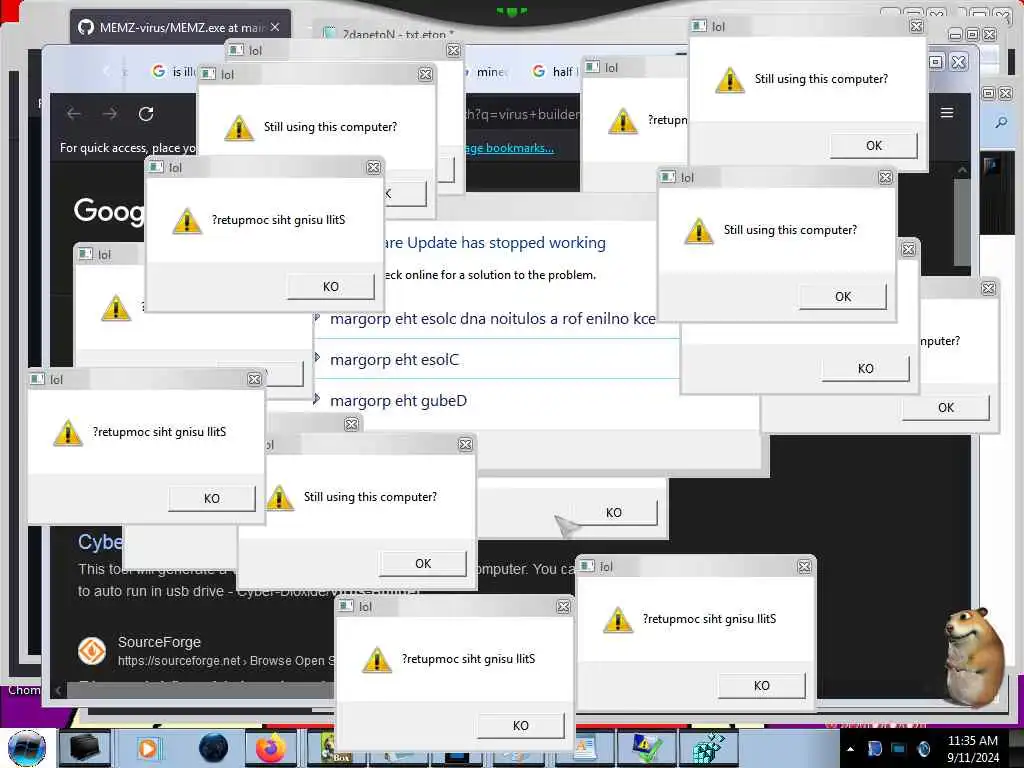Switch to the 'half' Google search tab
Image resolution: width=1024 pixels, height=768 pixels.
(554, 71)
